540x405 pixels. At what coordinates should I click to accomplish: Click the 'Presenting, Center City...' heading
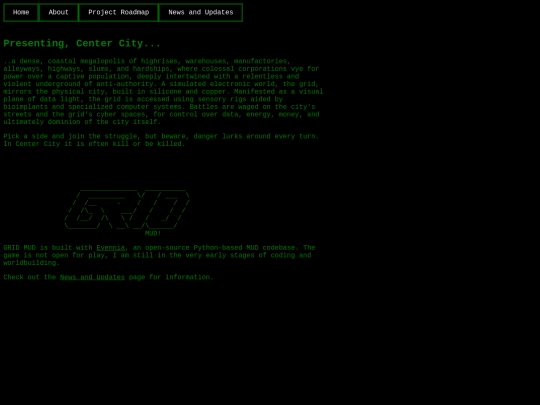82,43
